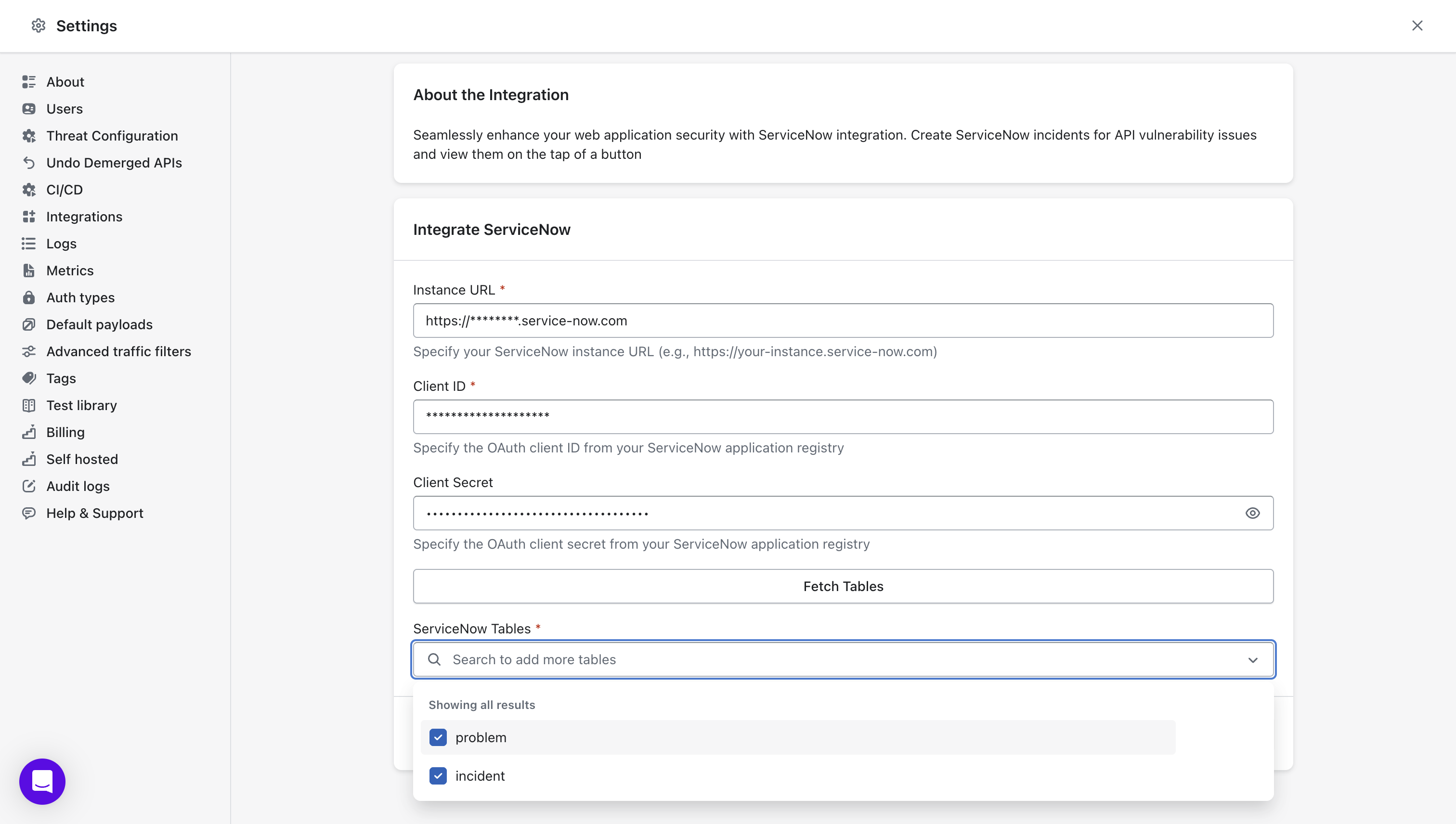
Task: Show the Client Secret with eye icon
Action: tap(1252, 513)
